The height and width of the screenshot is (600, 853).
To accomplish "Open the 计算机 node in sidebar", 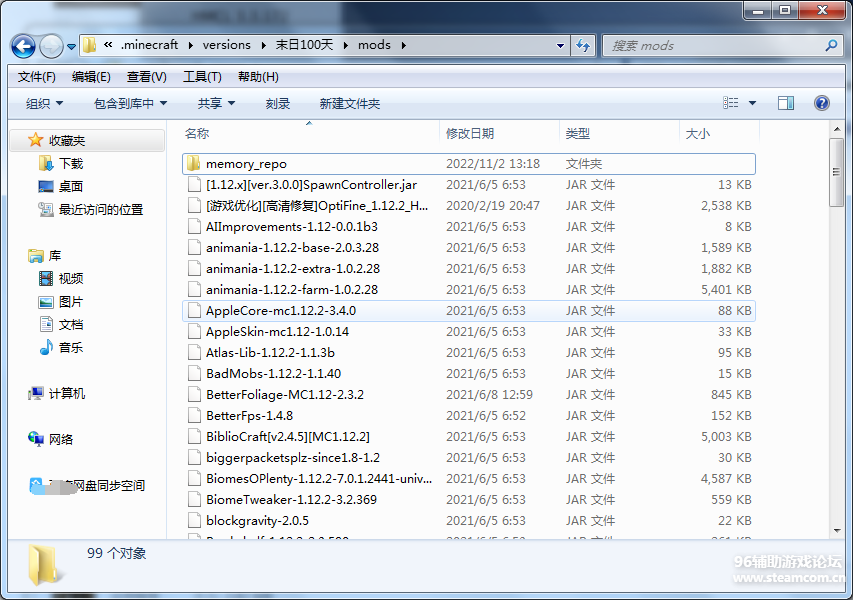I will [66, 393].
